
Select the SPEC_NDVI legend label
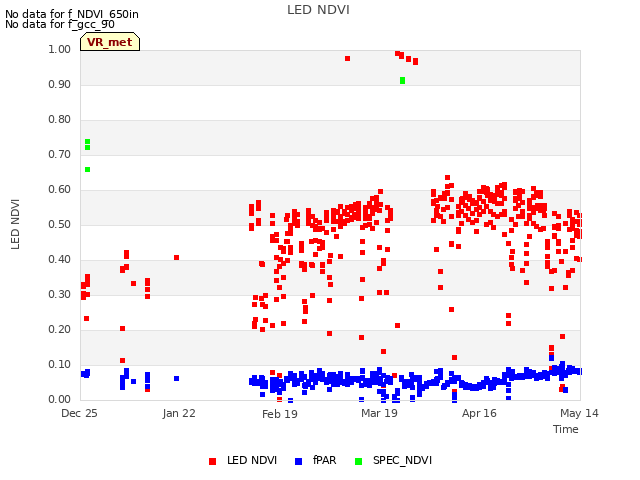click(402, 460)
